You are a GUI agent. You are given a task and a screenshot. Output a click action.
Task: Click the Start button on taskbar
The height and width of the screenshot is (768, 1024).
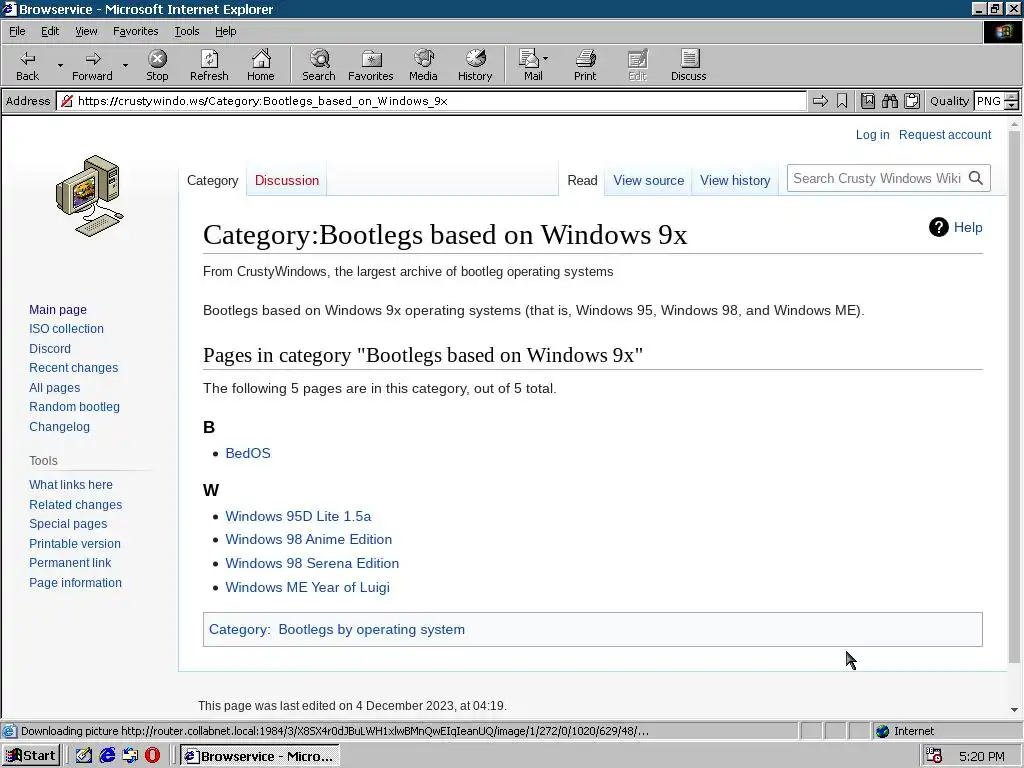[31, 756]
